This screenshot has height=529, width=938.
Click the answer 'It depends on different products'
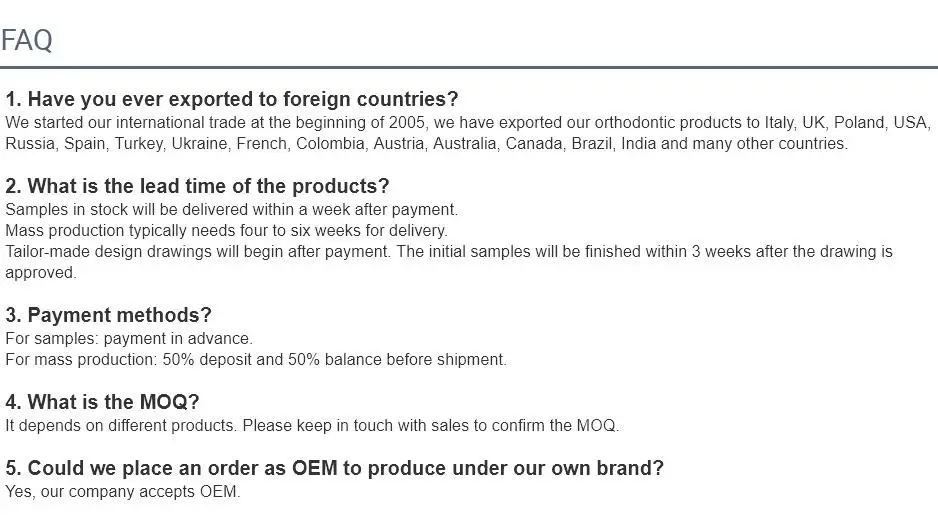click(x=121, y=425)
